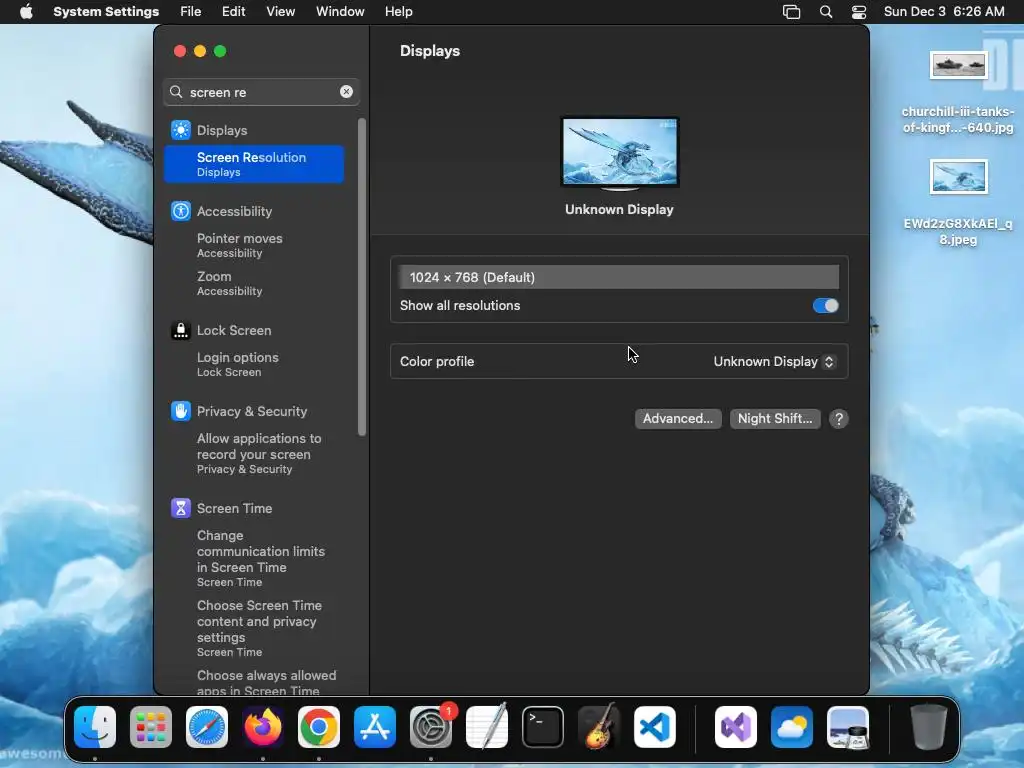
Task: Click the Screen Time hourglass icon
Action: coord(181,508)
